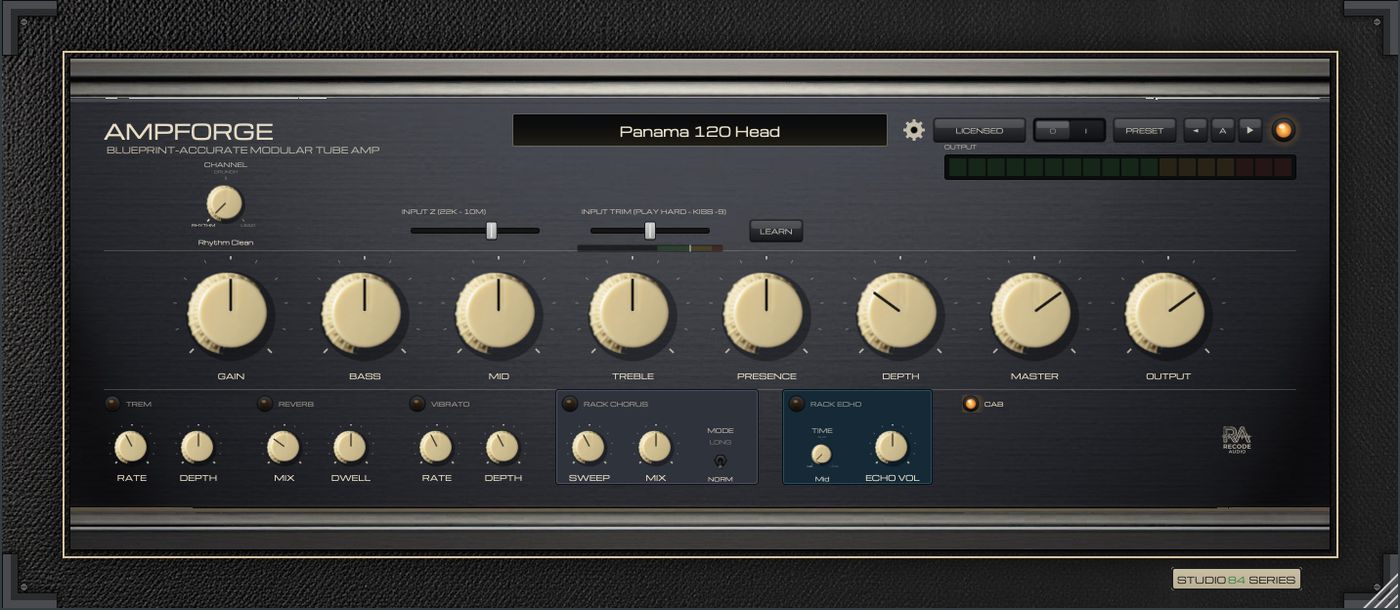Switch to the I position button

(x=1087, y=130)
